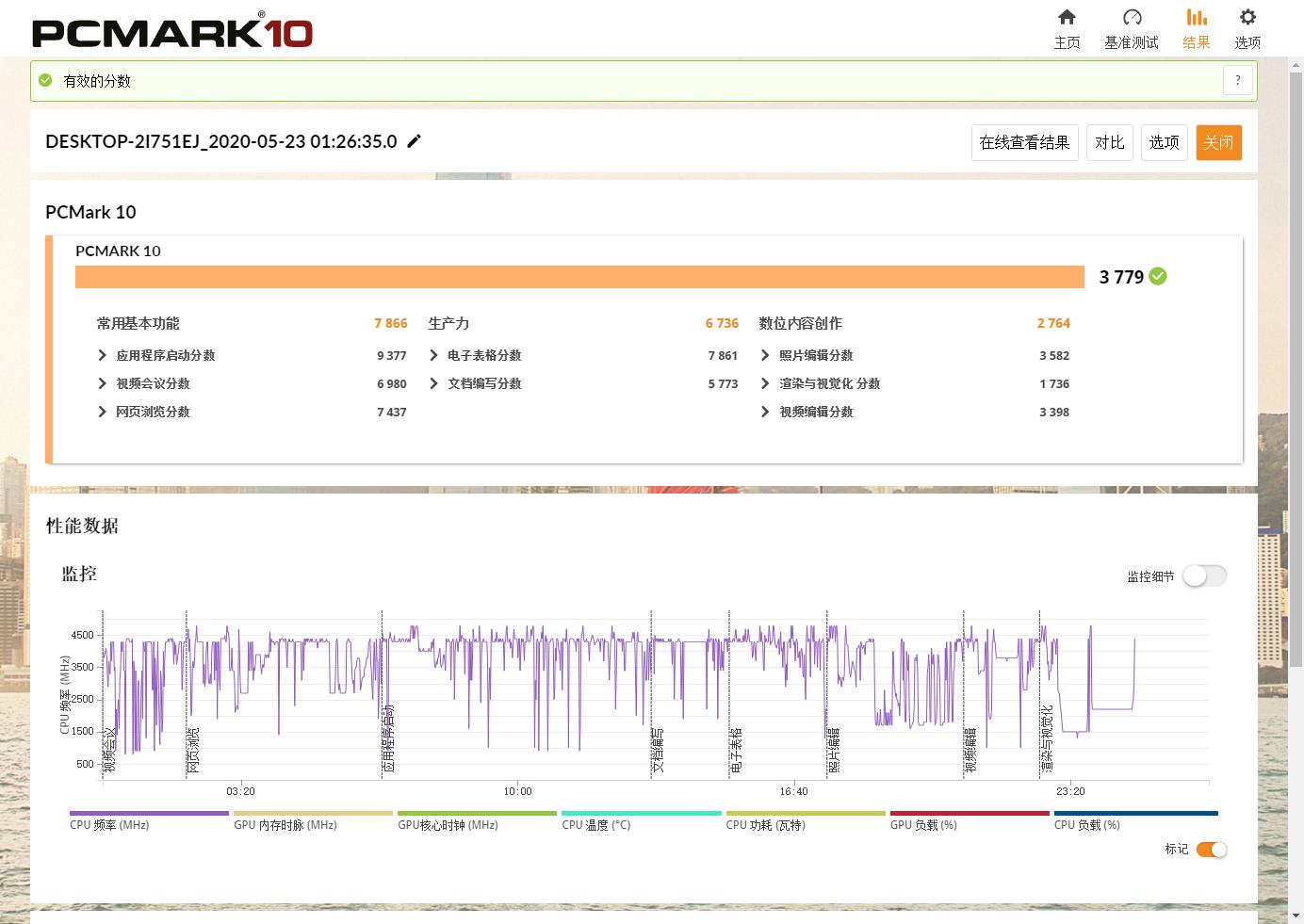This screenshot has height=924, width=1304.
Task: Toggle the 监控细节 switch
Action: click(1205, 575)
